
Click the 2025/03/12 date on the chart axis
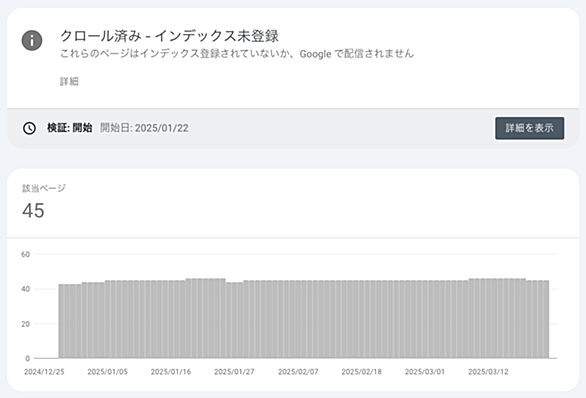click(x=488, y=372)
